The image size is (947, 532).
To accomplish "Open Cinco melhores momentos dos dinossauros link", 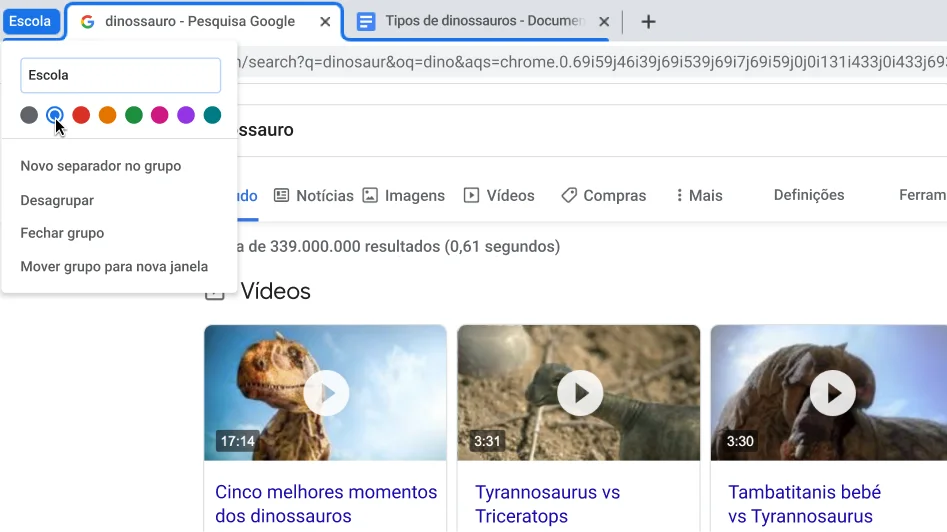I will (326, 504).
